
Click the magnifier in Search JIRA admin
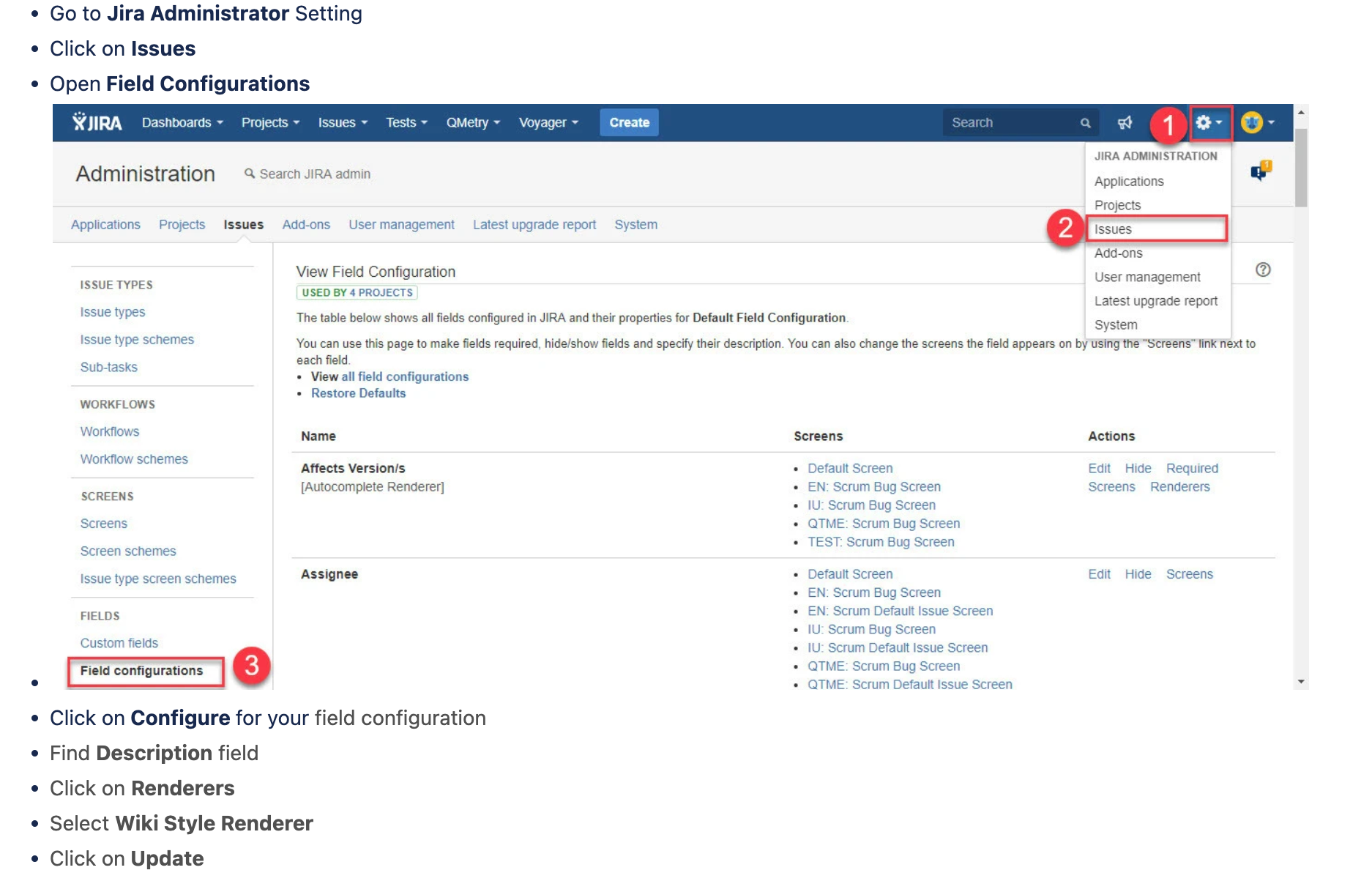click(x=249, y=174)
